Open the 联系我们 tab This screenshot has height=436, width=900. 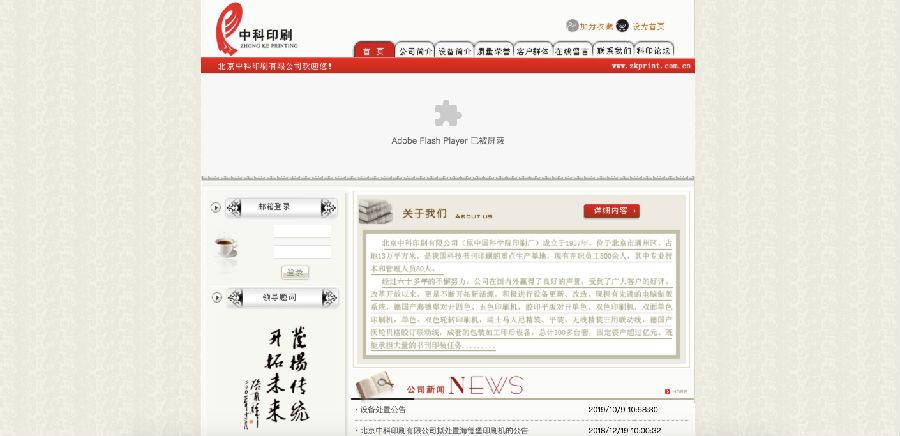tap(614, 50)
